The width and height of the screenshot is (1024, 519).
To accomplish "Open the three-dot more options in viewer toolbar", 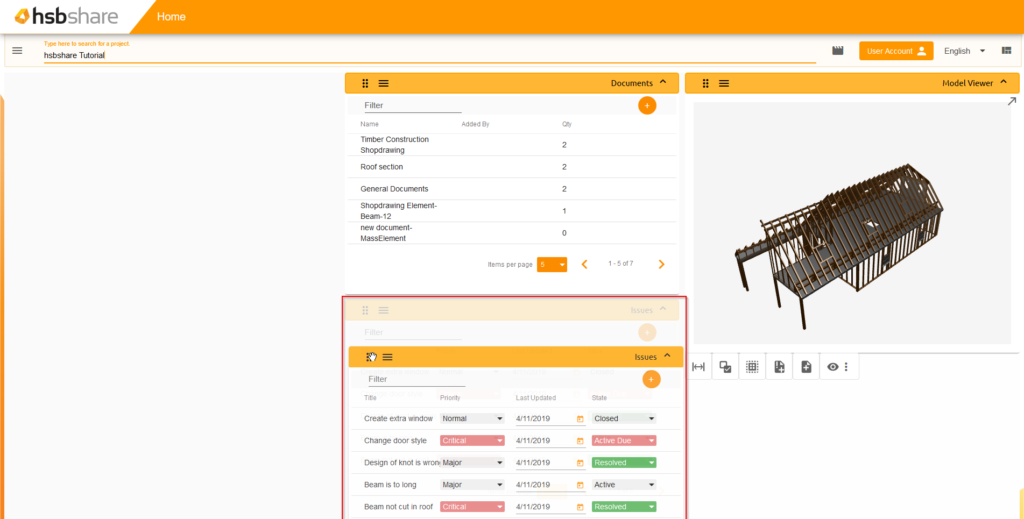I will [x=846, y=367].
